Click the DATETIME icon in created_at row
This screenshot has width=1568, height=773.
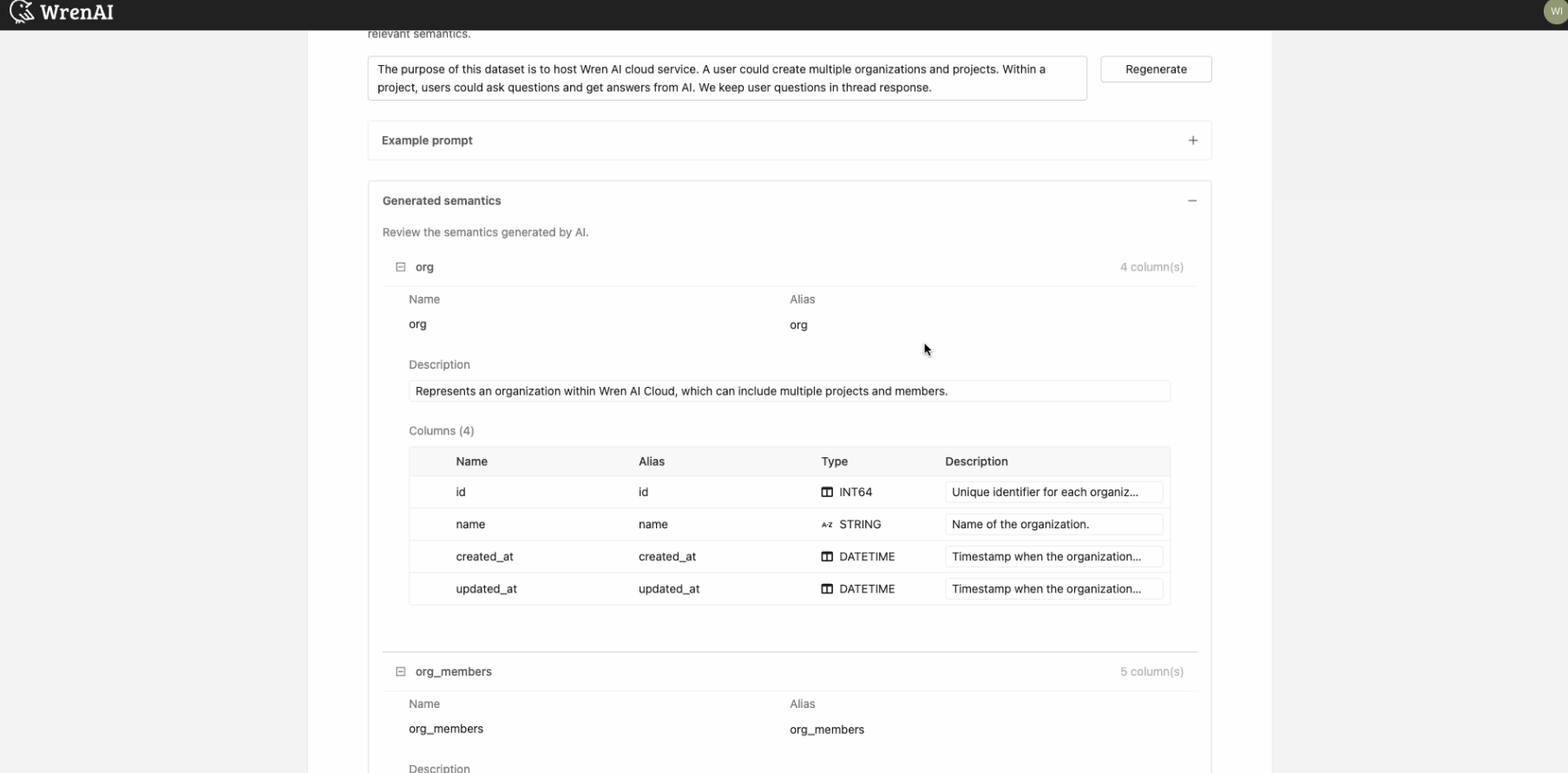point(827,557)
